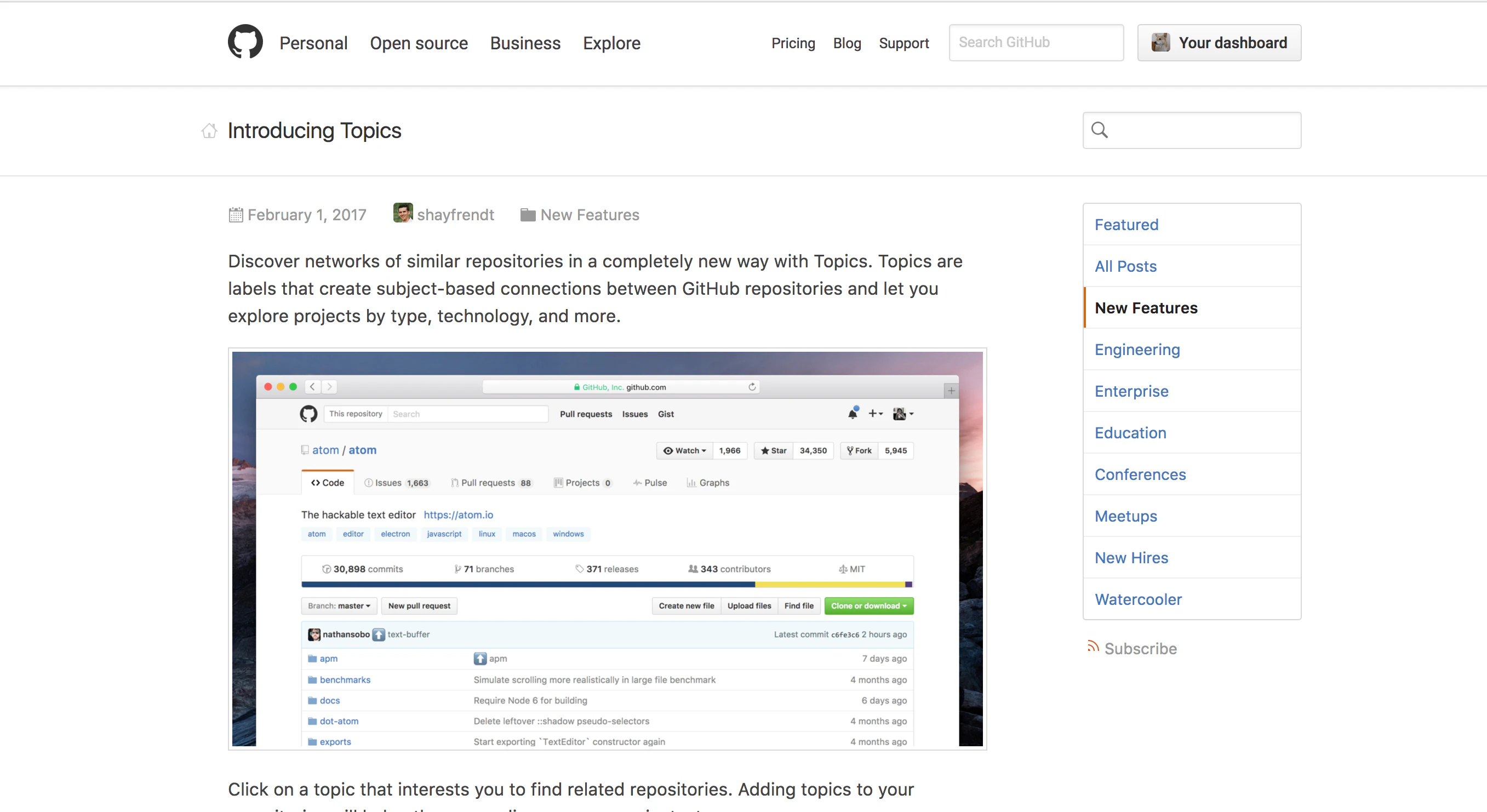This screenshot has height=812, width=1487.
Task: Open the Support link
Action: tap(903, 43)
